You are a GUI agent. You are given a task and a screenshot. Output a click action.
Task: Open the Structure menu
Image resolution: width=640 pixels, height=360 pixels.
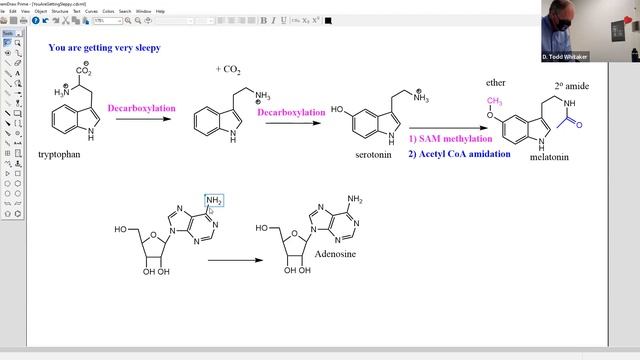(60, 11)
